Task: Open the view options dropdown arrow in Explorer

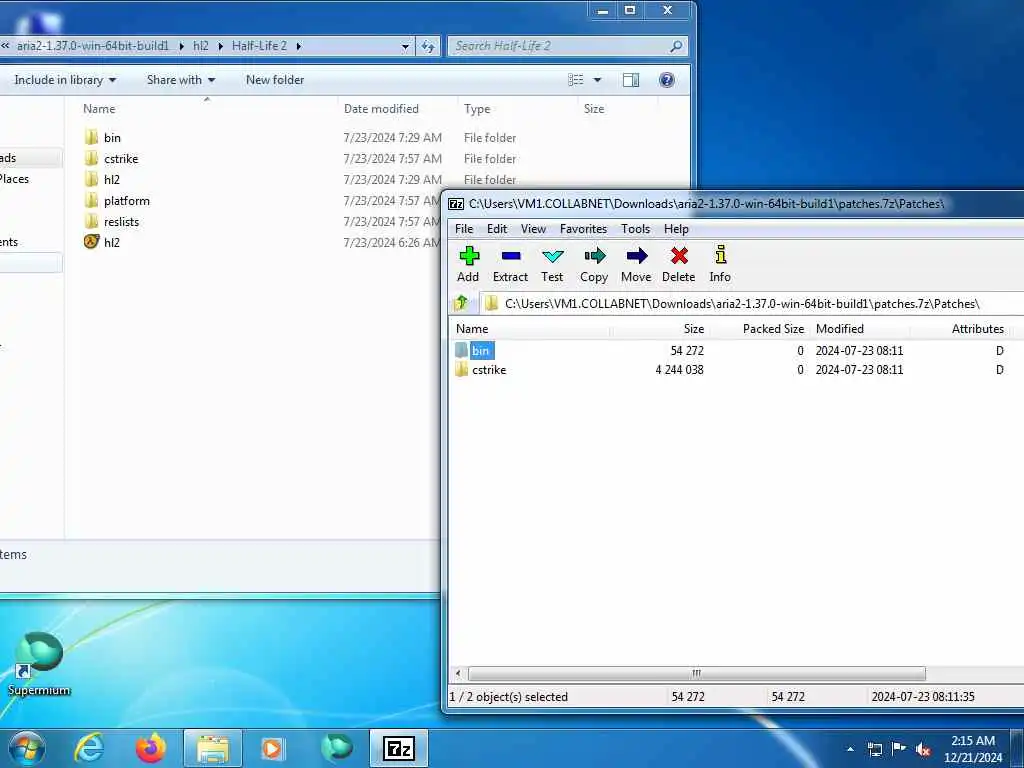Action: tap(597, 80)
